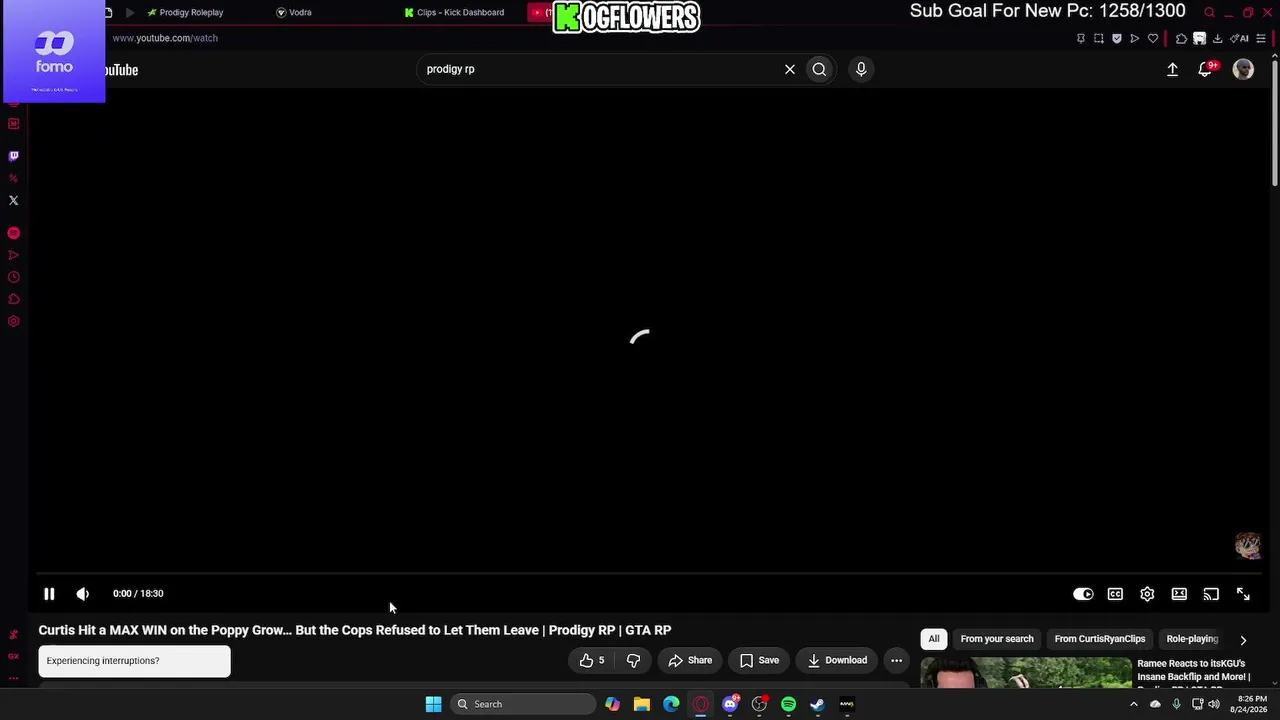The height and width of the screenshot is (720, 1280).
Task: Toggle the autoplay switch
Action: (x=1083, y=594)
